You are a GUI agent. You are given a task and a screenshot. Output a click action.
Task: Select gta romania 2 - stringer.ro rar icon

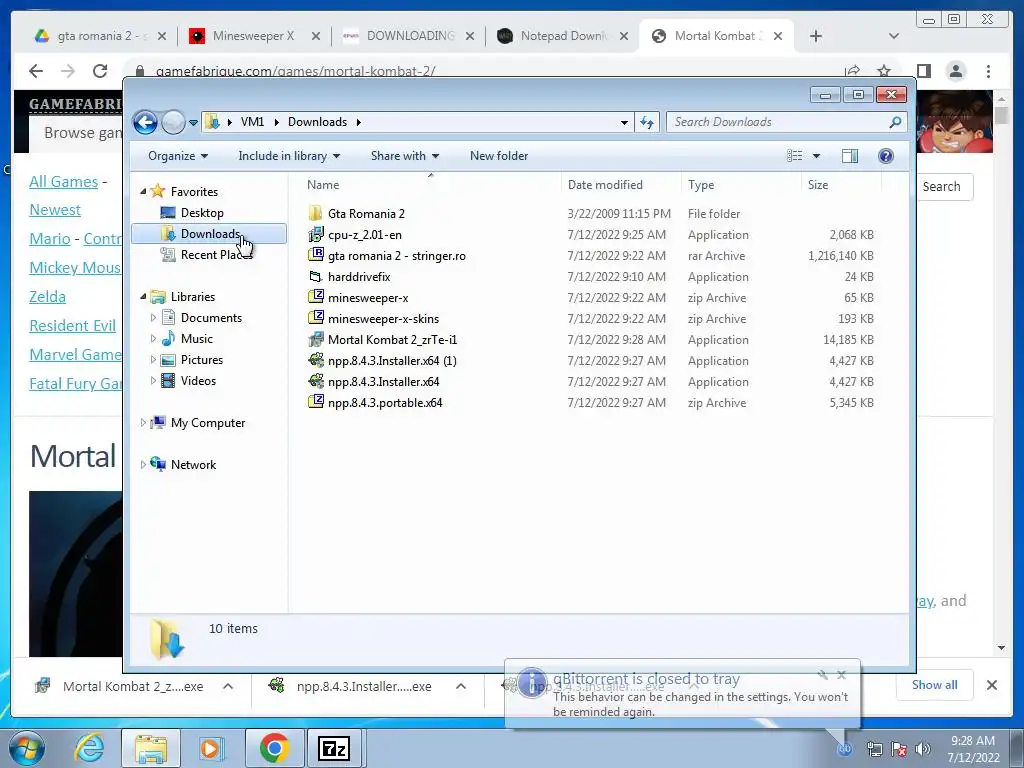coord(315,255)
